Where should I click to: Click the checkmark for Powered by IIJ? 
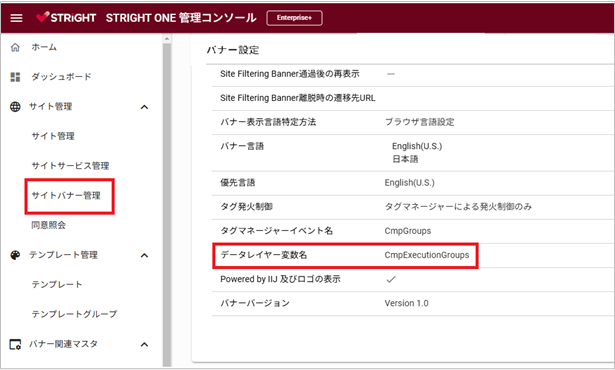[391, 279]
